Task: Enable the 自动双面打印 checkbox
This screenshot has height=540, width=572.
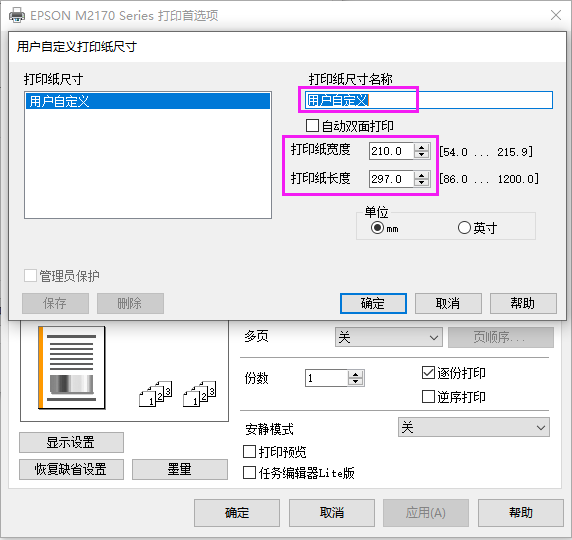Action: [312, 126]
